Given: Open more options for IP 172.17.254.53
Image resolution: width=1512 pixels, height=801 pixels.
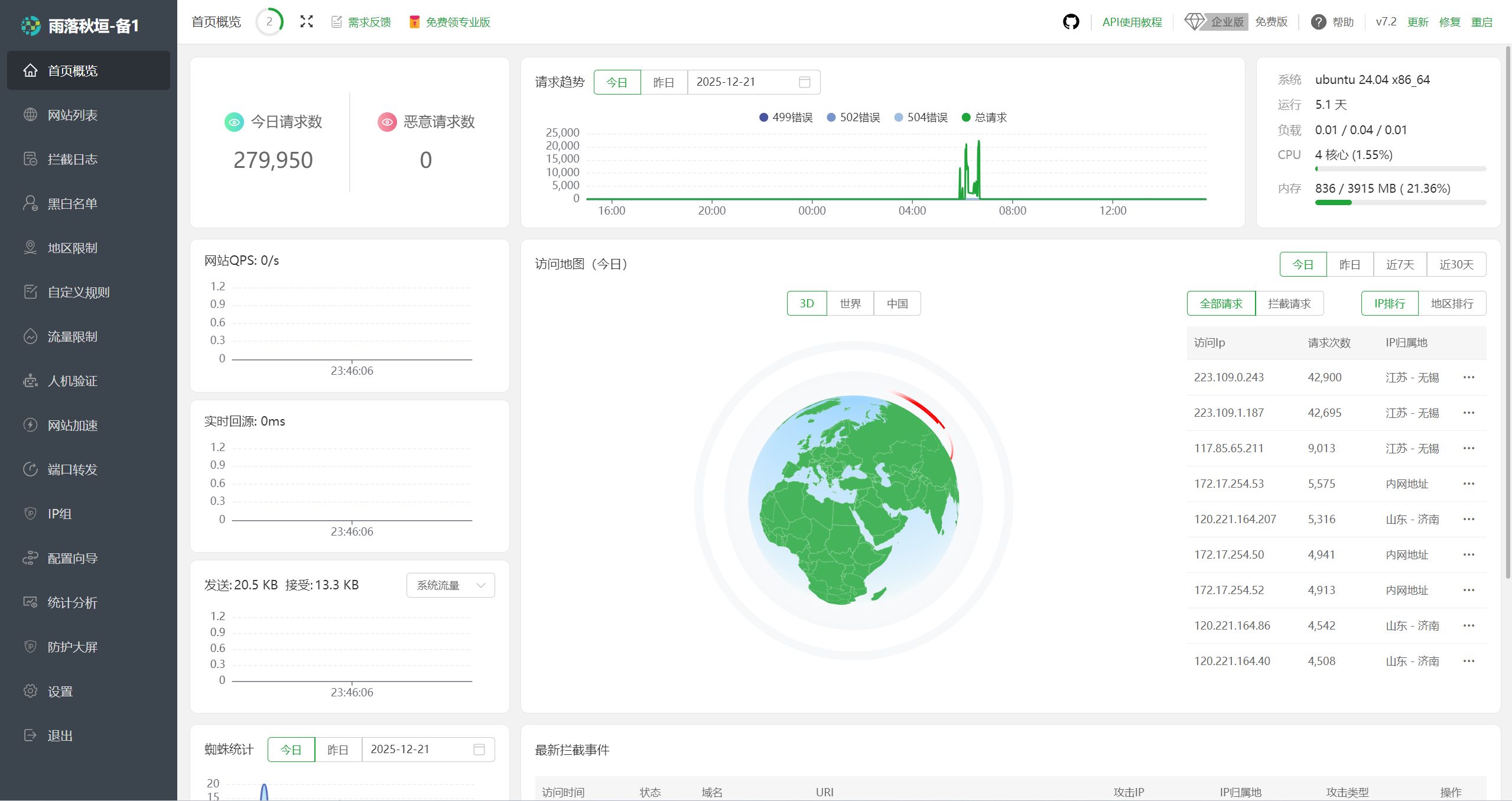Looking at the screenshot, I should pyautogui.click(x=1469, y=484).
